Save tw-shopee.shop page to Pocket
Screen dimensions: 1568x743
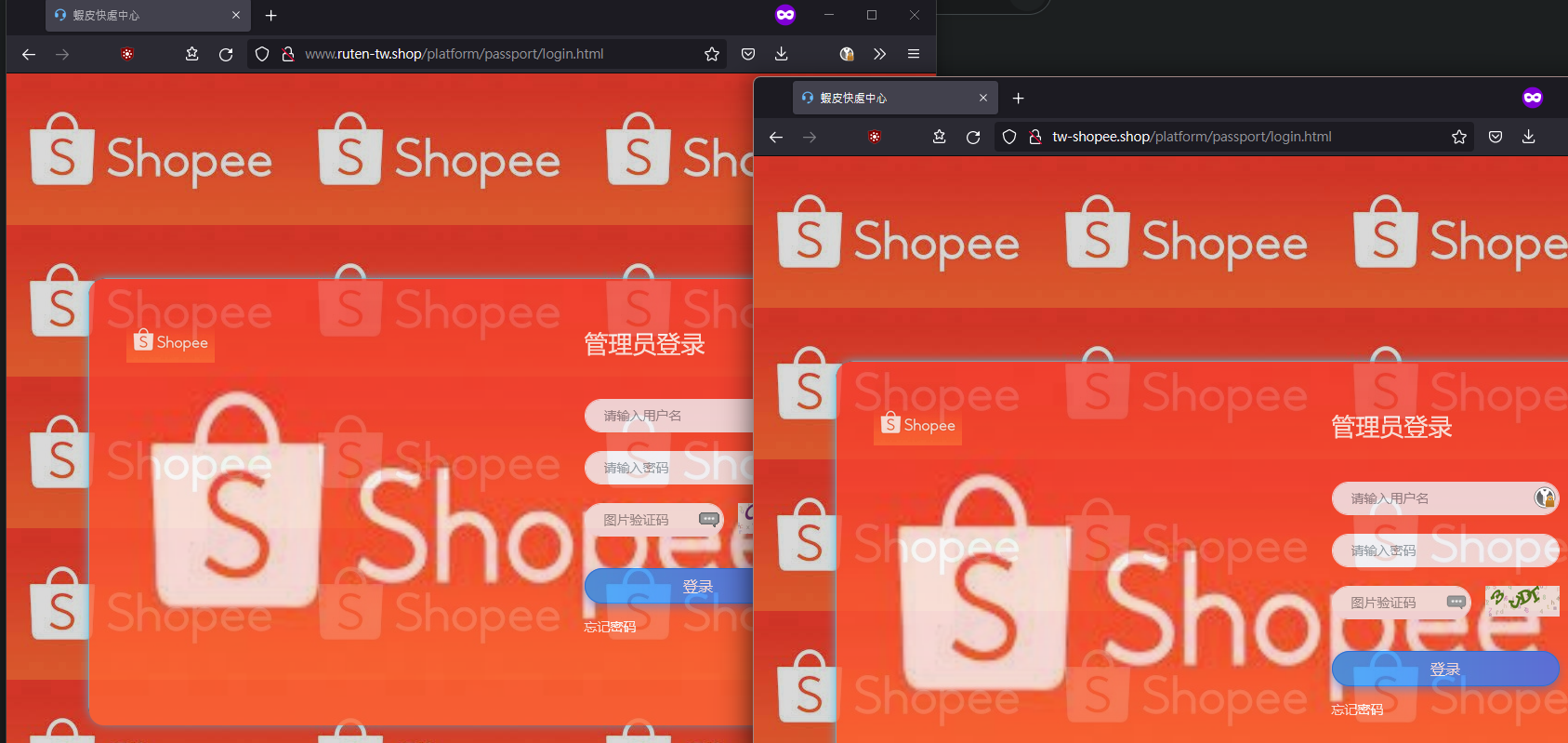tap(1496, 137)
